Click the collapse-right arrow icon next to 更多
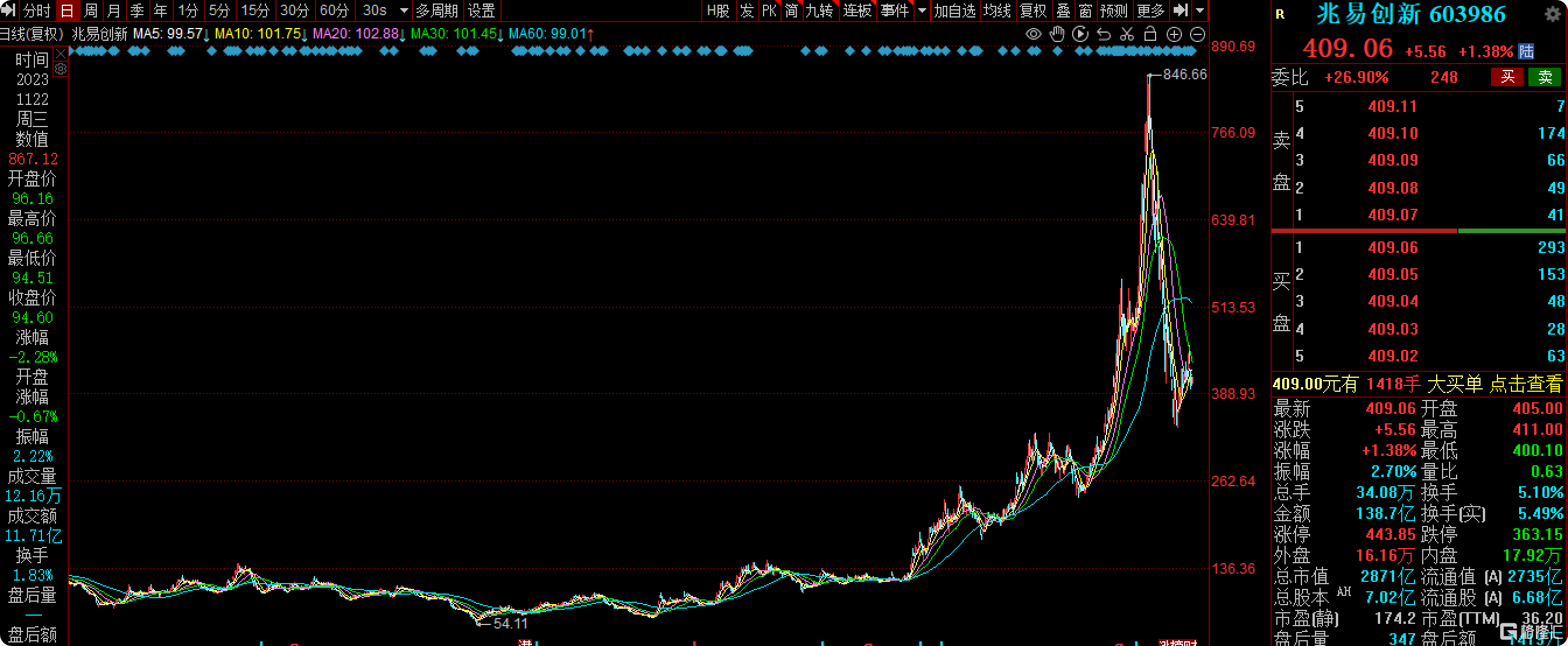Screen dimensions: 1568x646 point(1179,10)
